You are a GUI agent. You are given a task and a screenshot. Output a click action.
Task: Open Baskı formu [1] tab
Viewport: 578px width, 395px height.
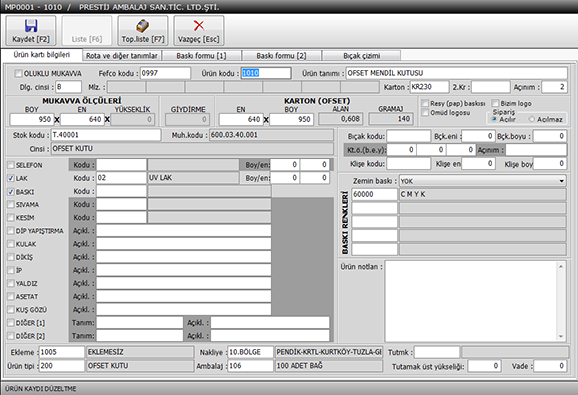click(x=201, y=56)
